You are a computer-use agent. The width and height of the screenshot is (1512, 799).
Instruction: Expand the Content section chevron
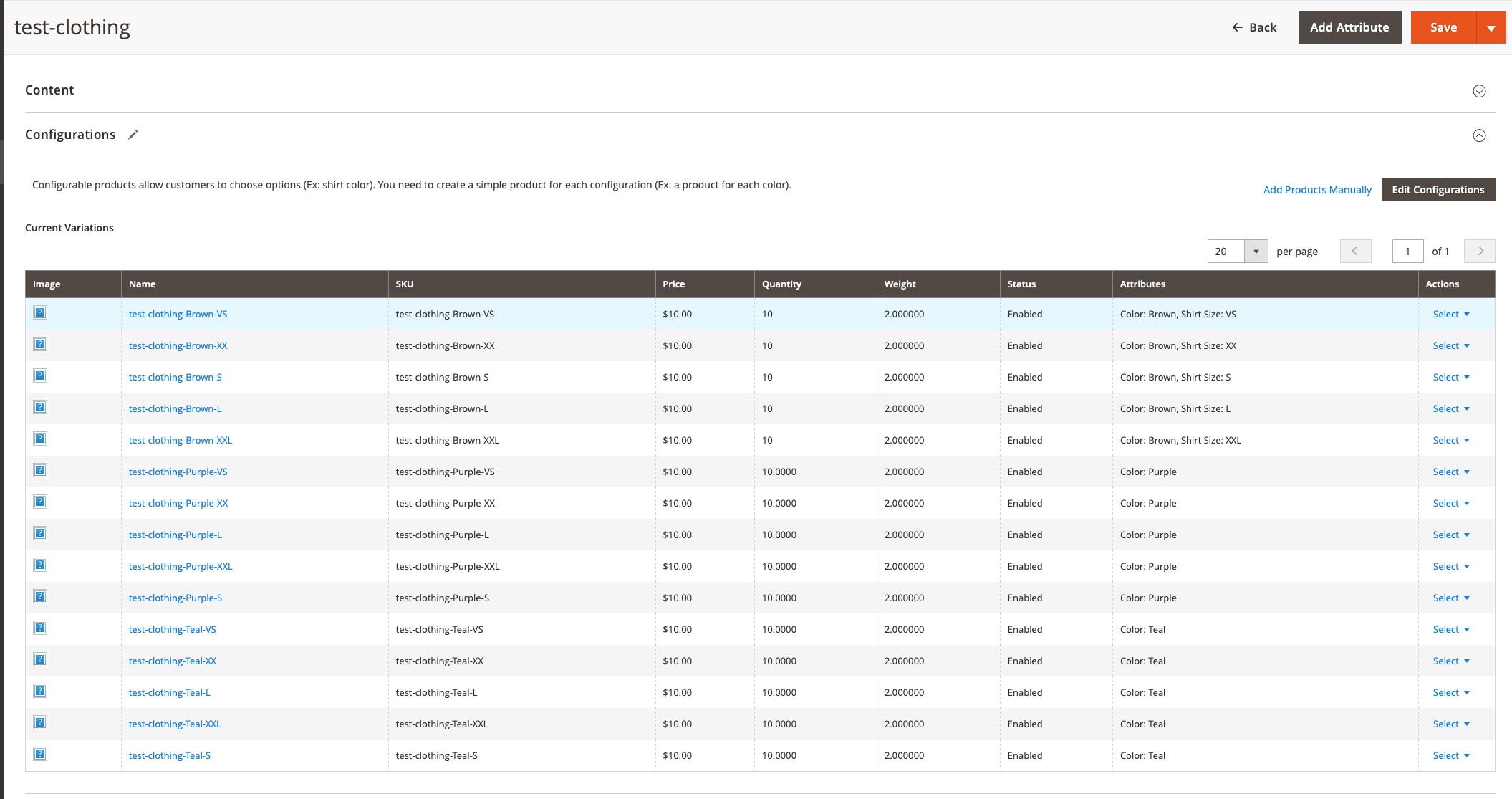1479,91
